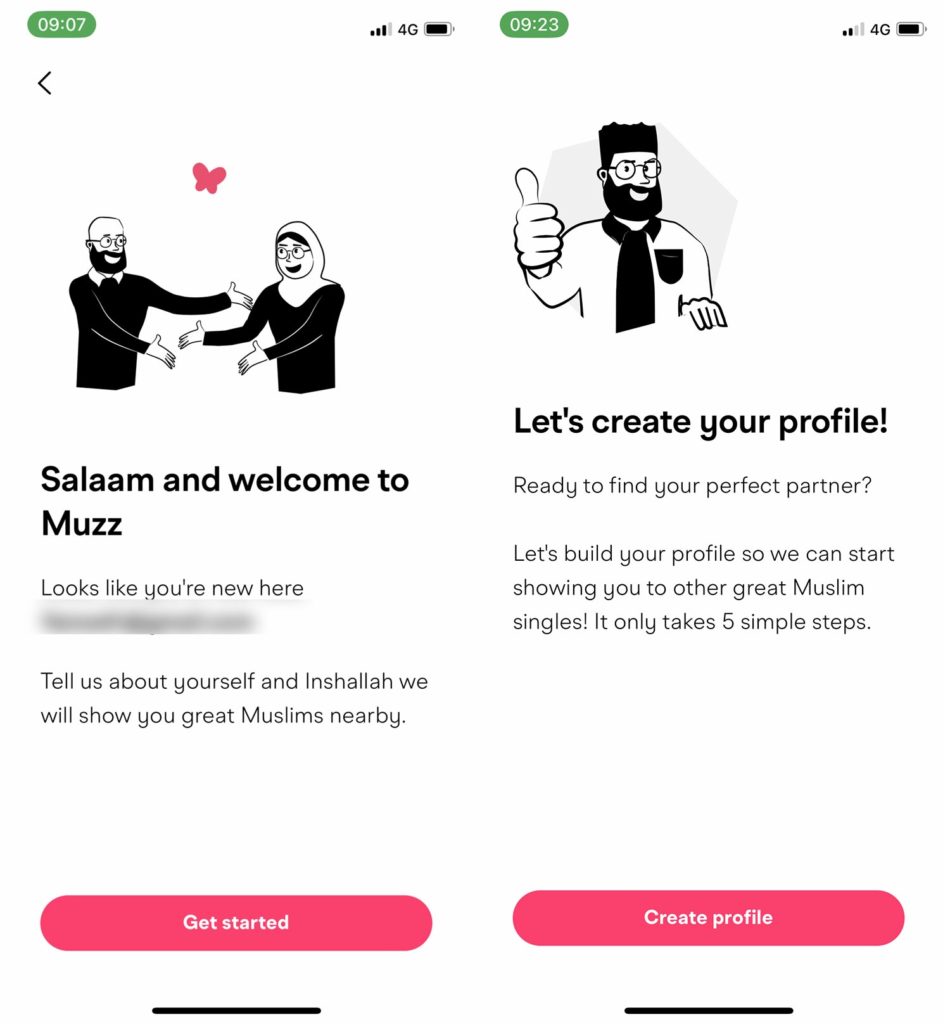Tap the Let's create your profile heading
The image size is (950, 1024).
click(701, 422)
